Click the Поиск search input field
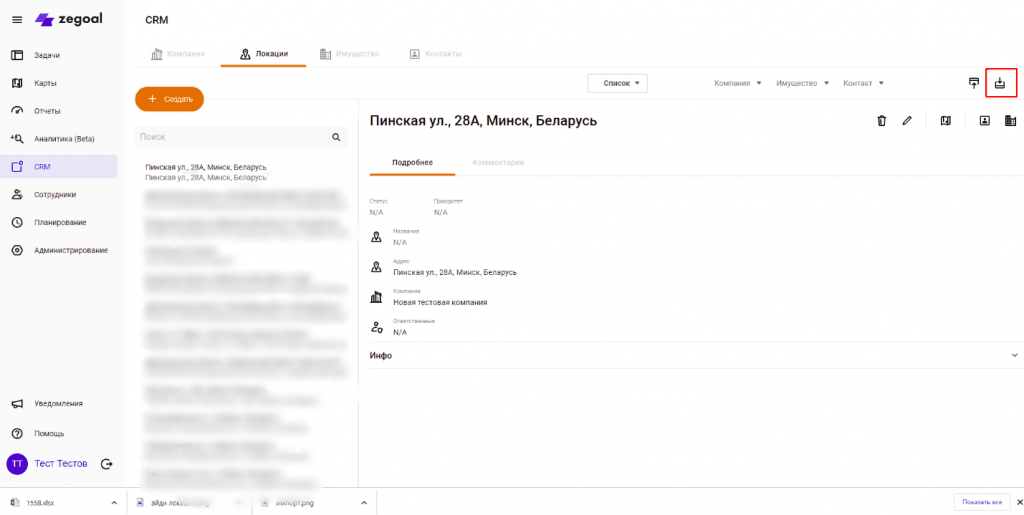 230,137
